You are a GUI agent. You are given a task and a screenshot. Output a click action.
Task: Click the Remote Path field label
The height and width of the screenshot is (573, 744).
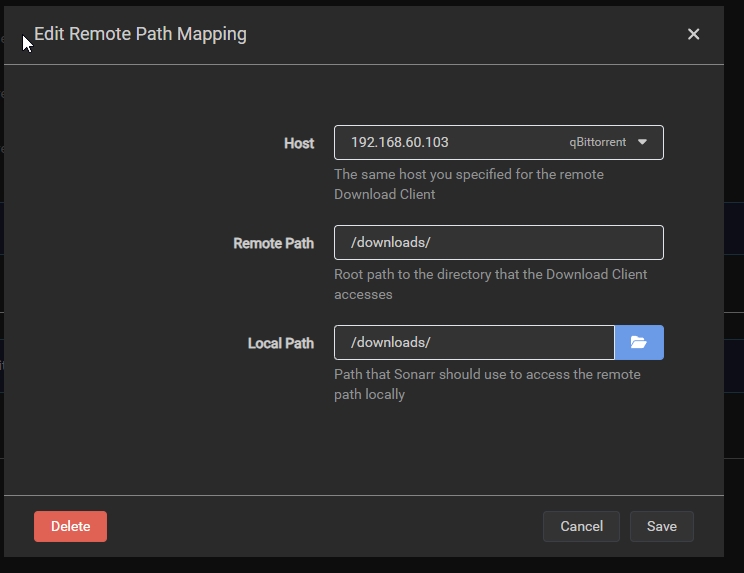[273, 243]
